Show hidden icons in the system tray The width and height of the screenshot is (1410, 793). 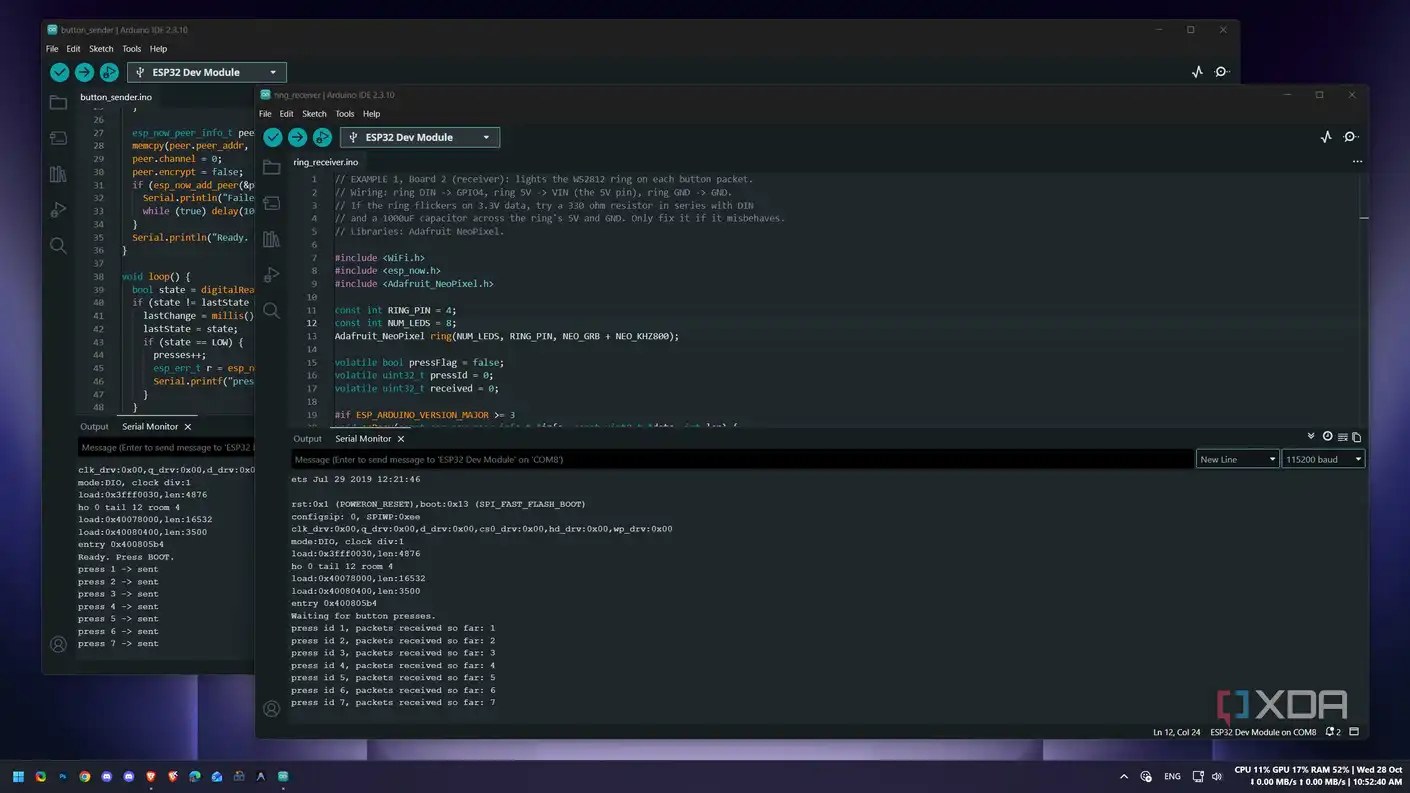[x=1124, y=776]
